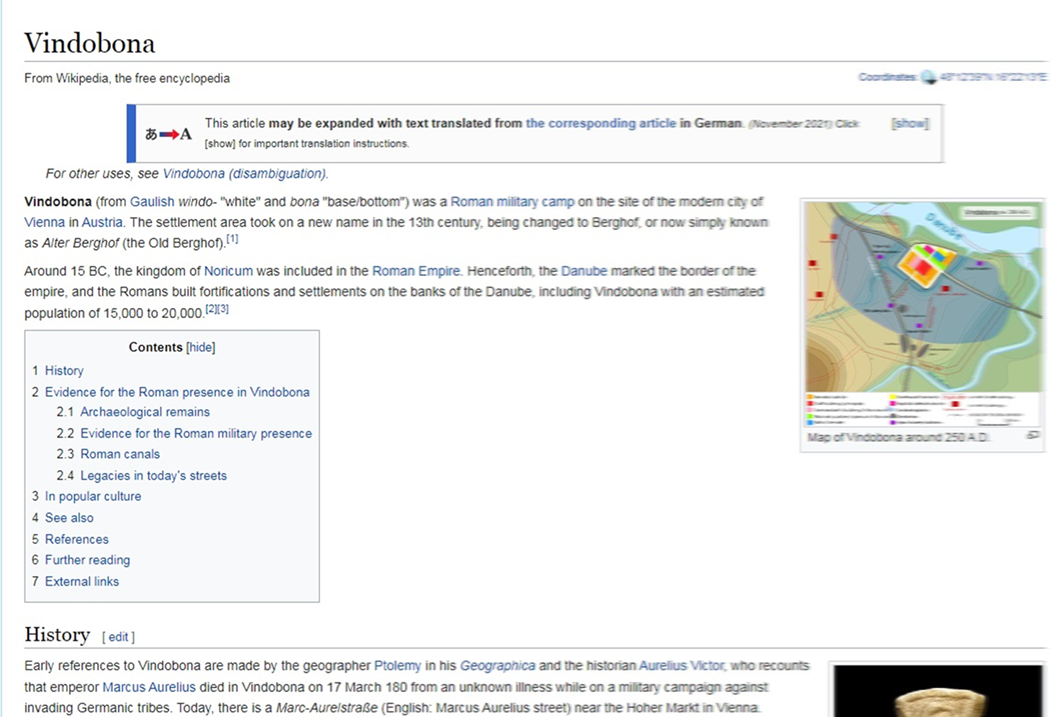The width and height of the screenshot is (1056, 717).
Task: Click citation reference [3]
Action: pos(223,308)
